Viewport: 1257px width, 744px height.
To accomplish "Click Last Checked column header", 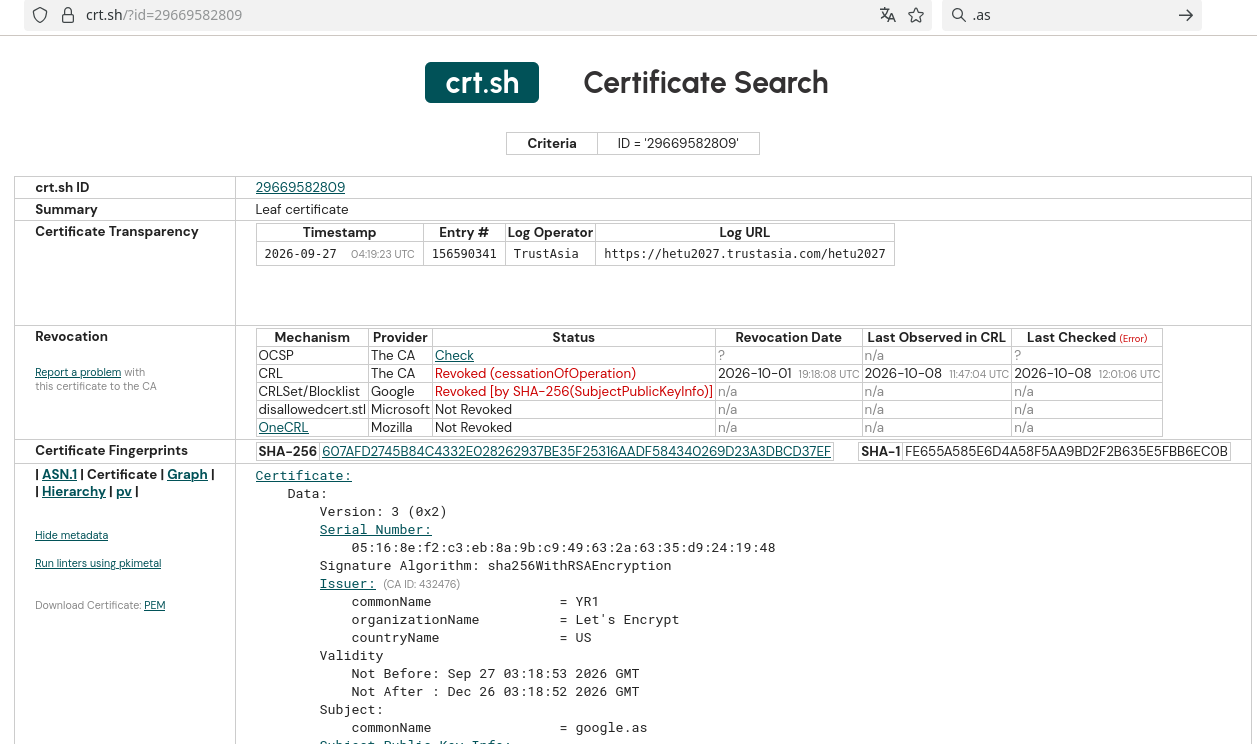I will click(1087, 337).
